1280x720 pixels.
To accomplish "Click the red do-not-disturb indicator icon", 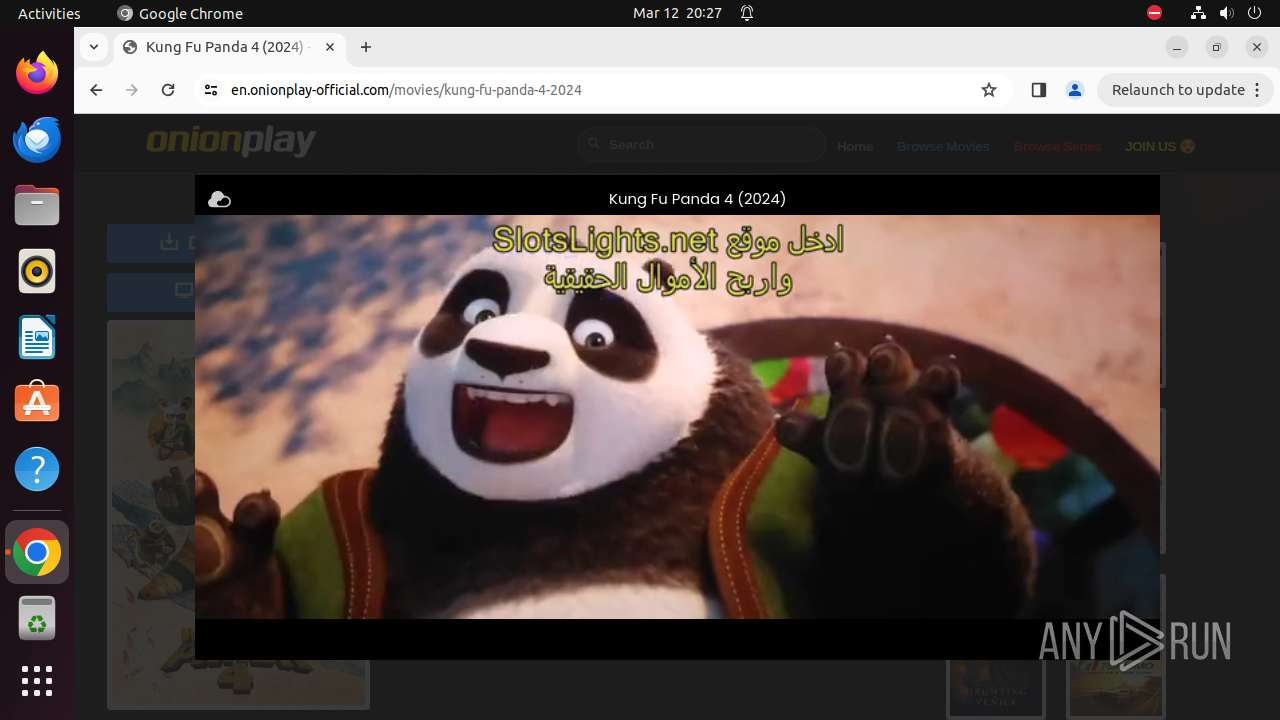I will (1154, 14).
